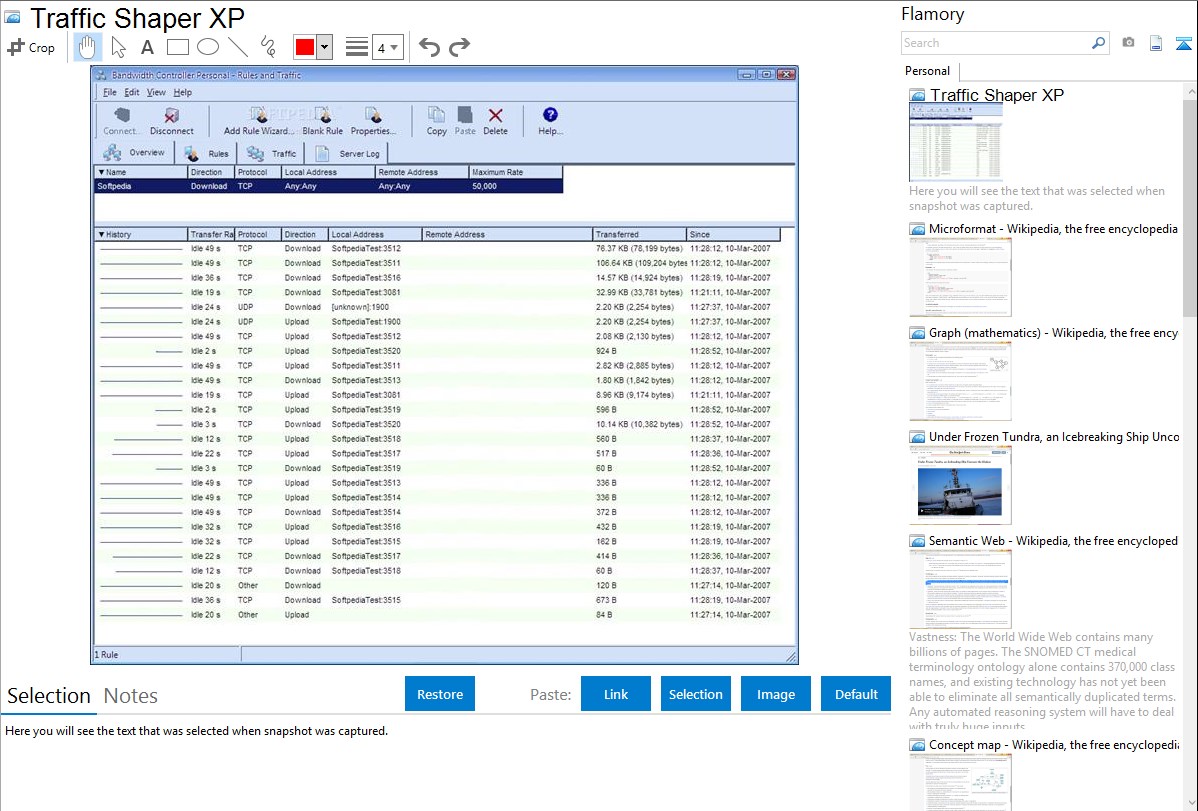Click the Paste Link button
The image size is (1198, 811).
pos(616,694)
